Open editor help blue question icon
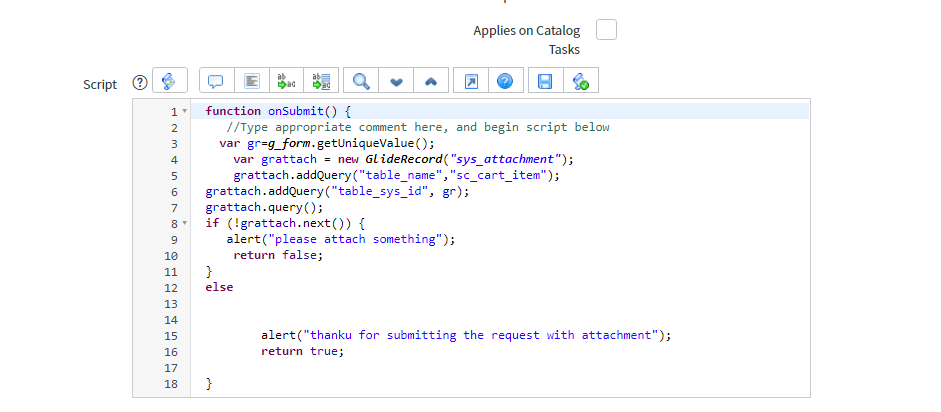 click(x=504, y=82)
